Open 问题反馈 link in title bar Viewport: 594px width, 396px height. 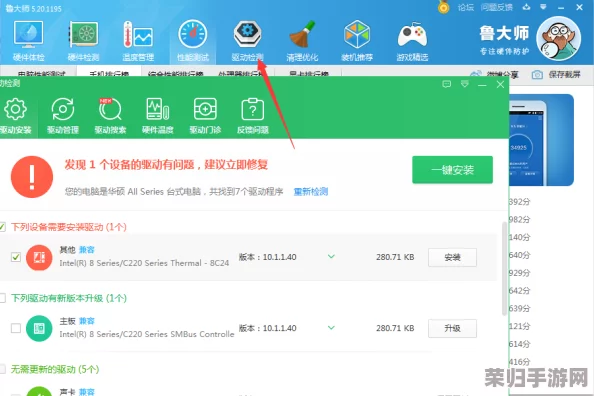(x=497, y=7)
